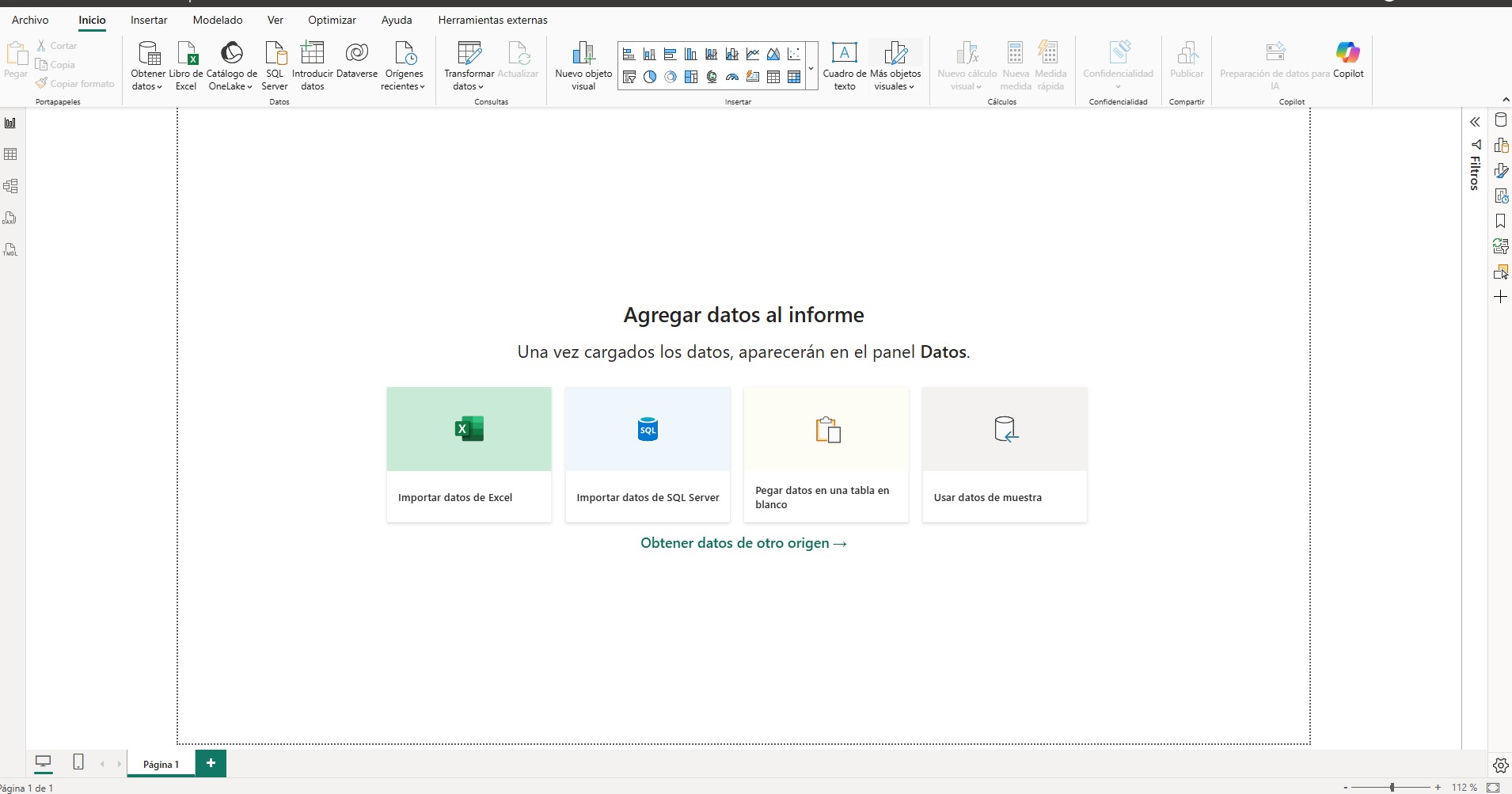Open the Archivo menu
The height and width of the screenshot is (794, 1512).
pyautogui.click(x=30, y=20)
